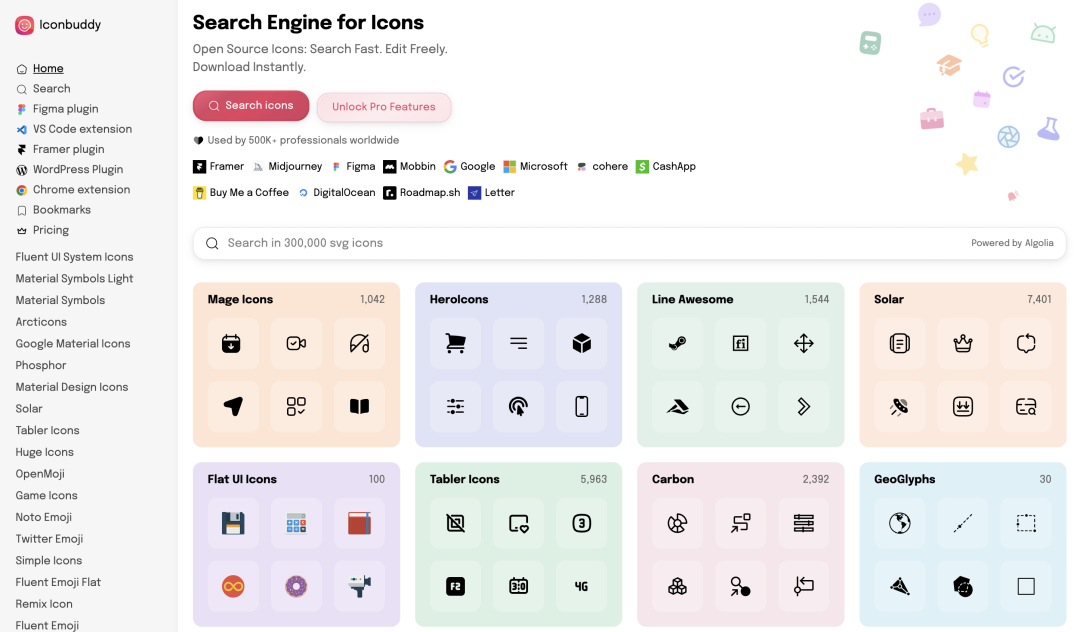Open Fluent UI System Icons set

[x=74, y=257]
